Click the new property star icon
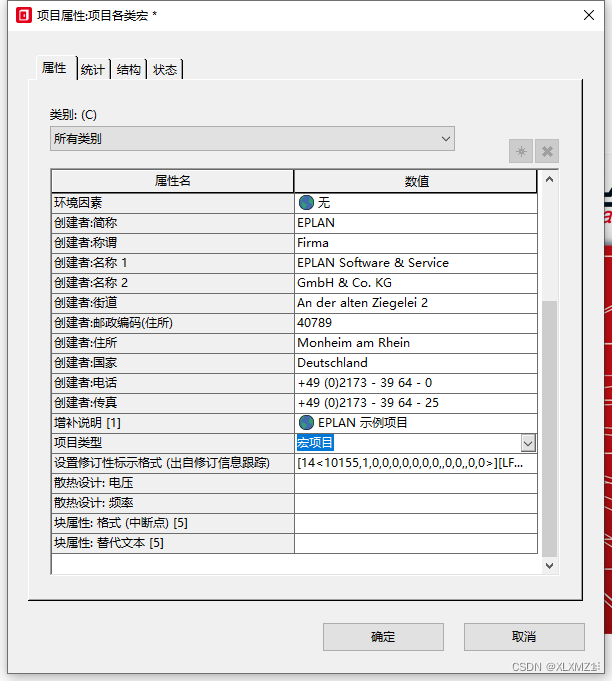The image size is (612, 681). tap(521, 151)
